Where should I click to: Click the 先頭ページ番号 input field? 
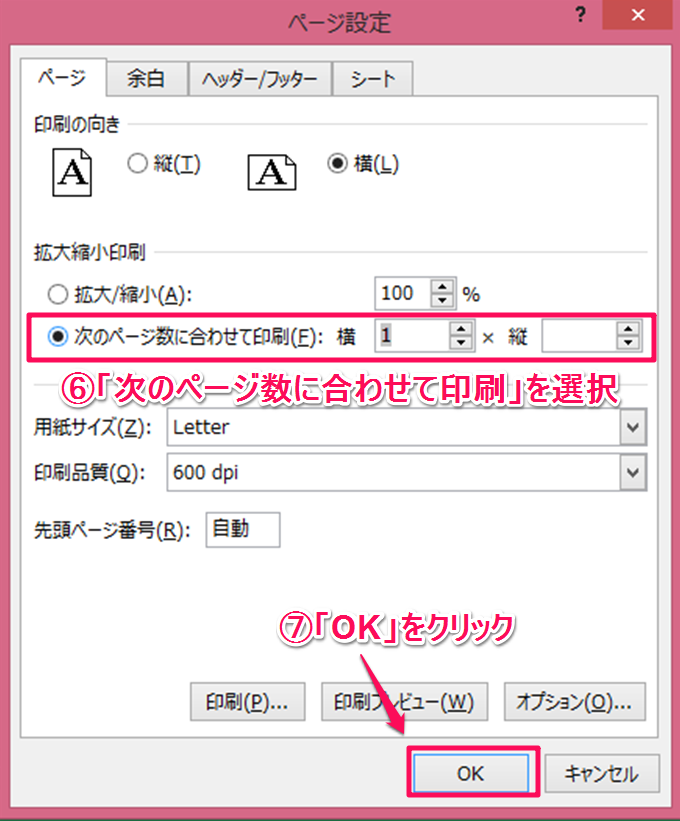pyautogui.click(x=243, y=530)
